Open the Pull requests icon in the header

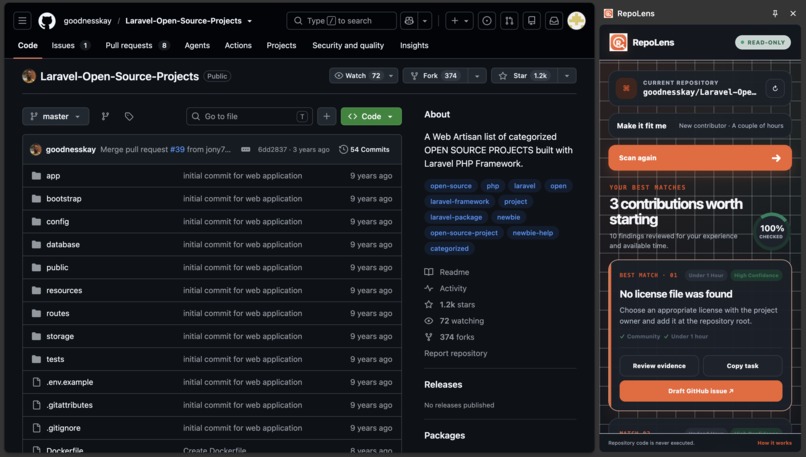pos(509,21)
